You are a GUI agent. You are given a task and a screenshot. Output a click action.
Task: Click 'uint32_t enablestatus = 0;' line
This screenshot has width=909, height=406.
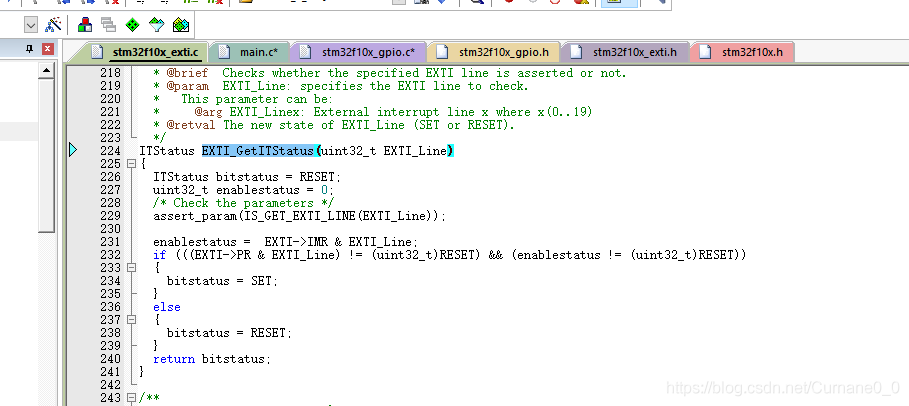(244, 190)
